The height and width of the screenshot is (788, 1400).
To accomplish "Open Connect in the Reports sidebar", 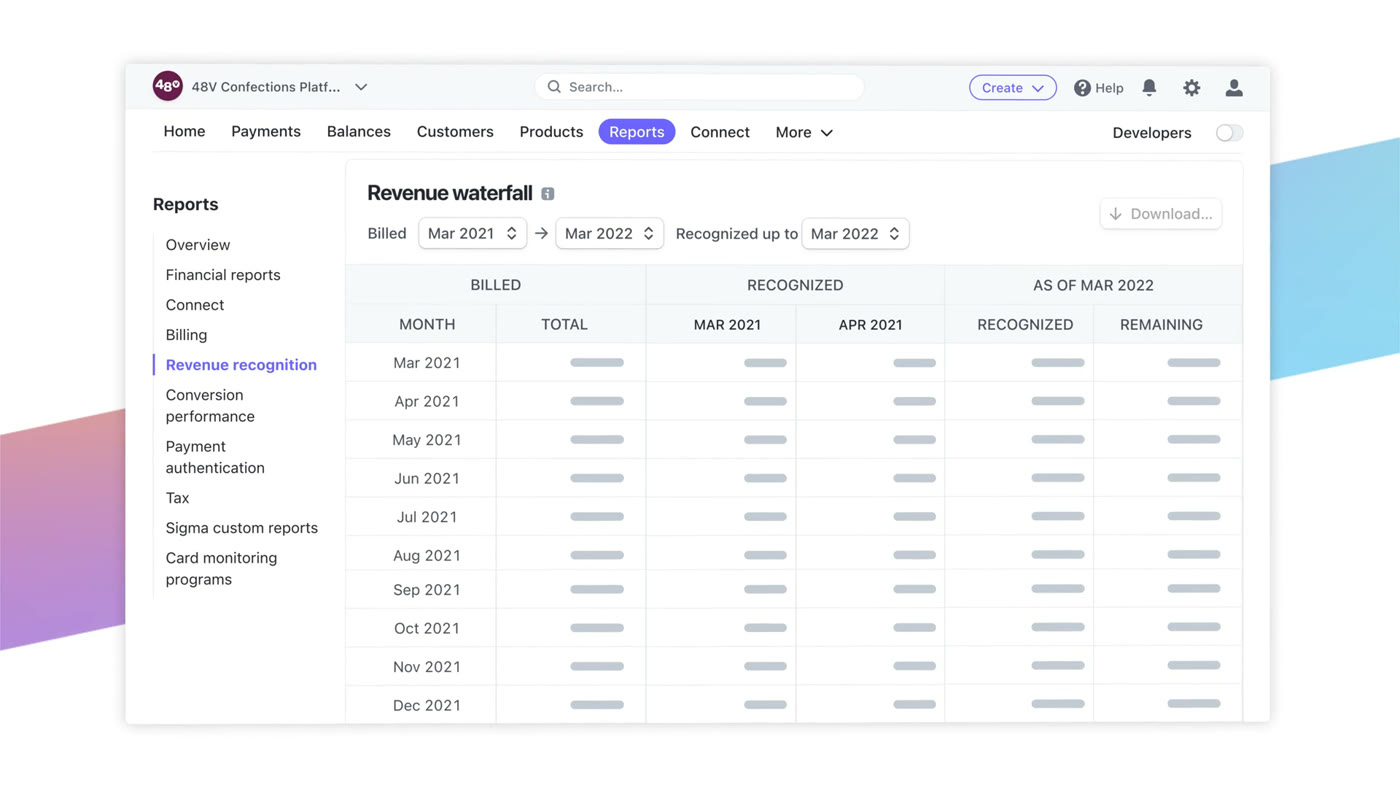I will [195, 305].
